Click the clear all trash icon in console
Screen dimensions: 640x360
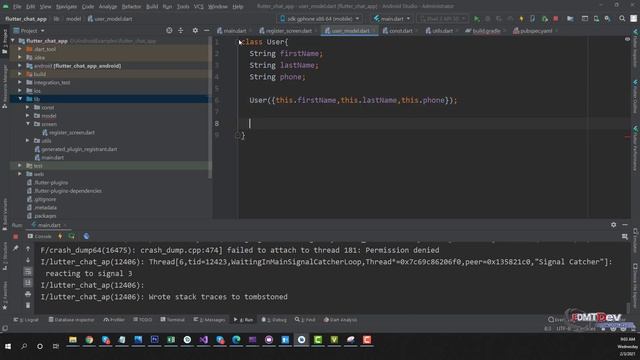(28, 305)
